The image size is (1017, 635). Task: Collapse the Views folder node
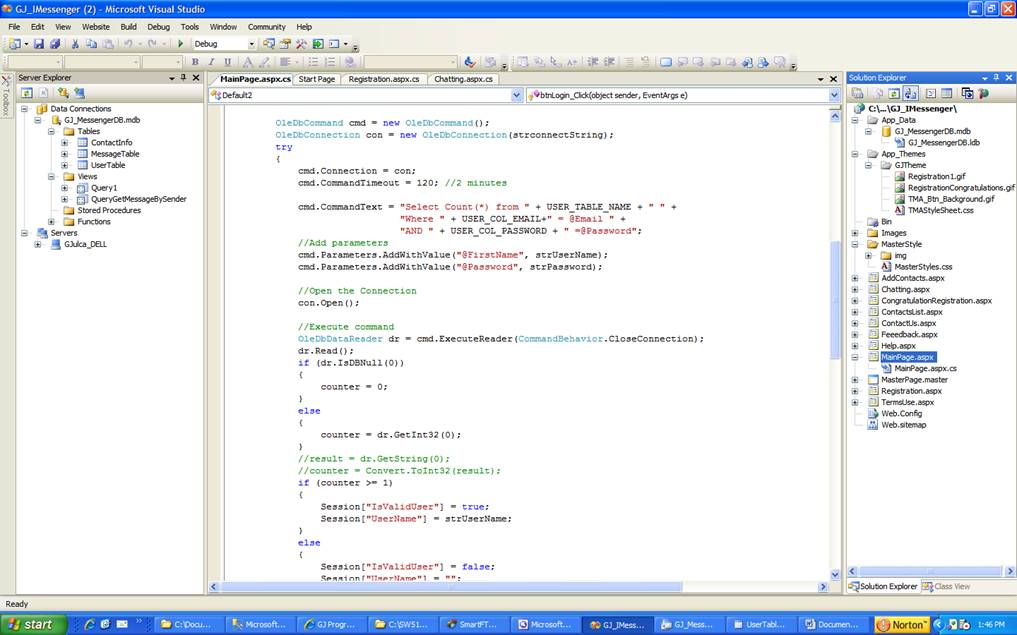tap(51, 176)
